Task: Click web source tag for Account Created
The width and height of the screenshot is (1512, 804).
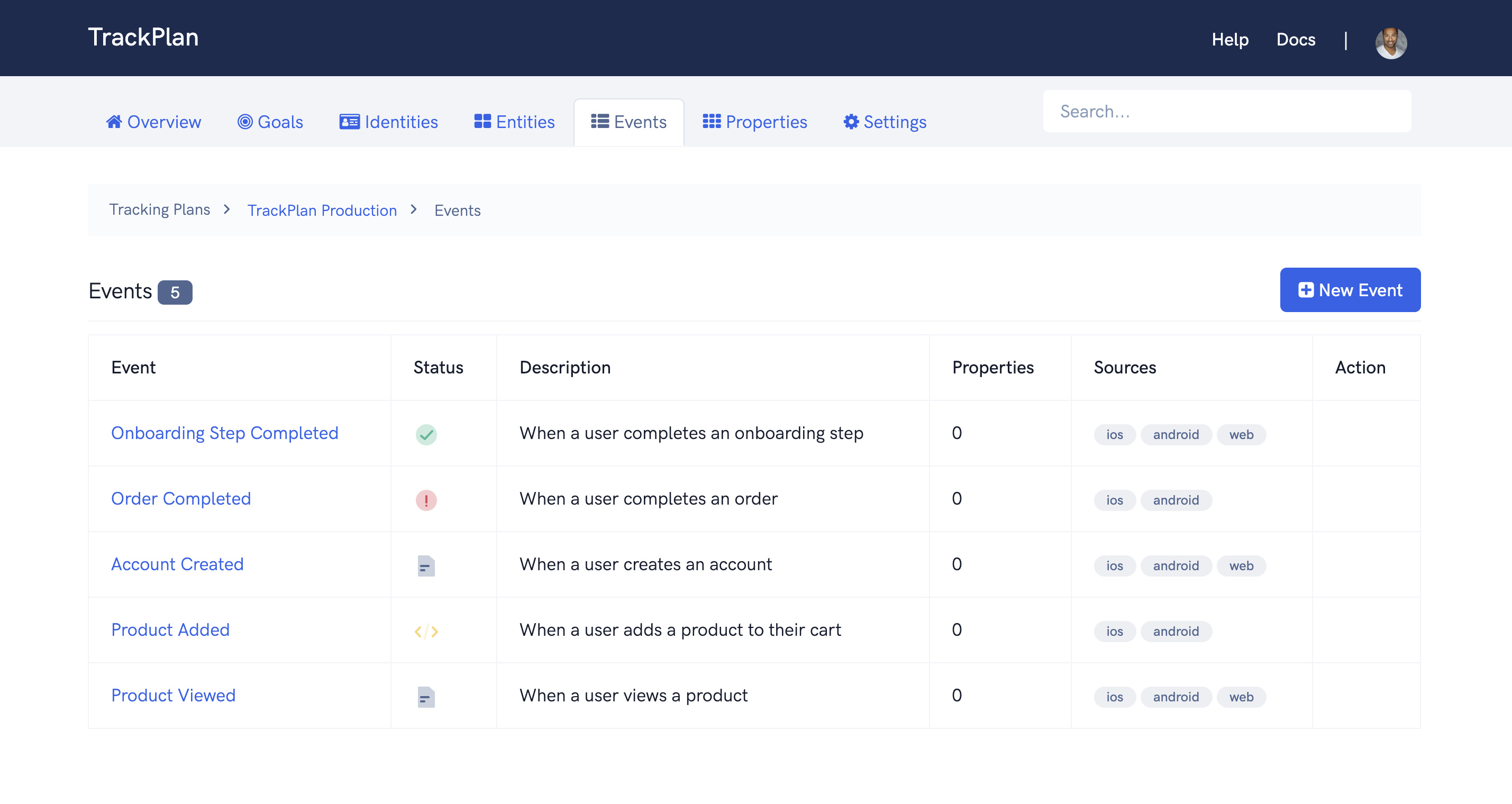Action: (x=1241, y=566)
